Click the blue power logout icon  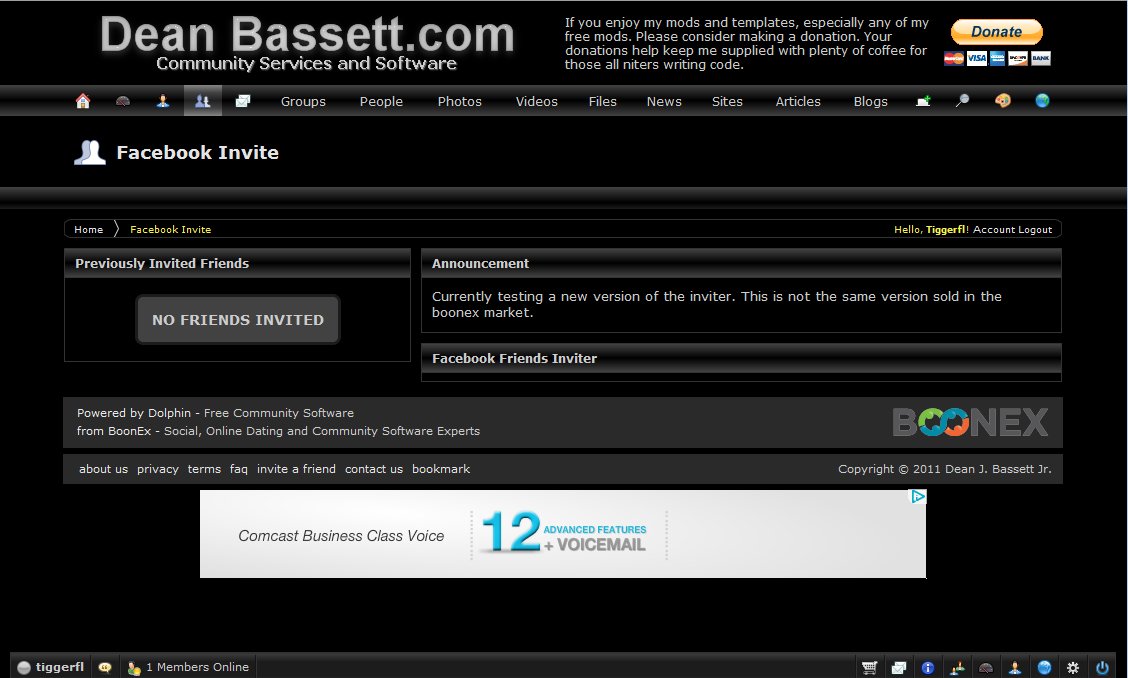[x=1102, y=667]
